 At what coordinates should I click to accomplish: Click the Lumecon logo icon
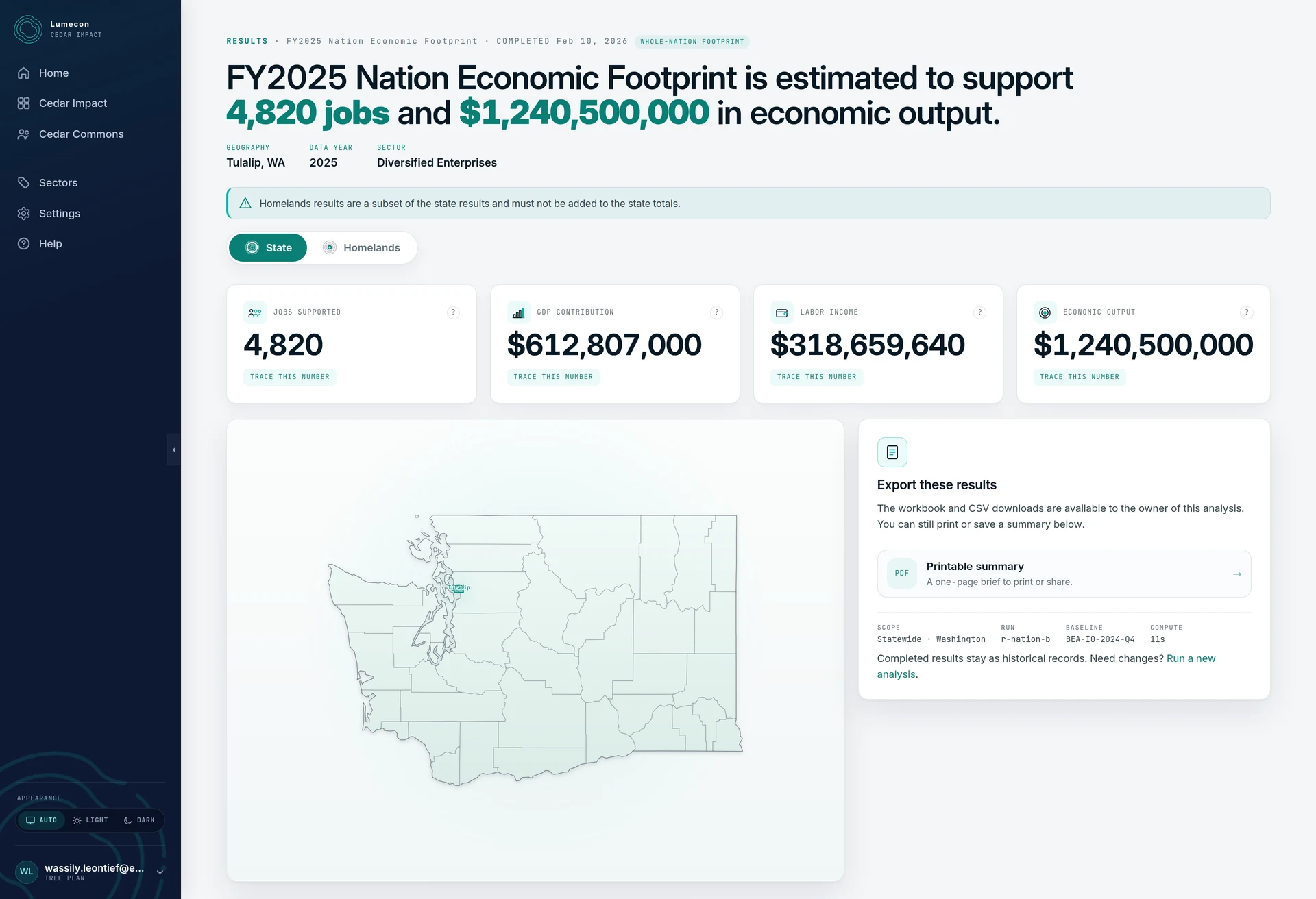pyautogui.click(x=28, y=29)
